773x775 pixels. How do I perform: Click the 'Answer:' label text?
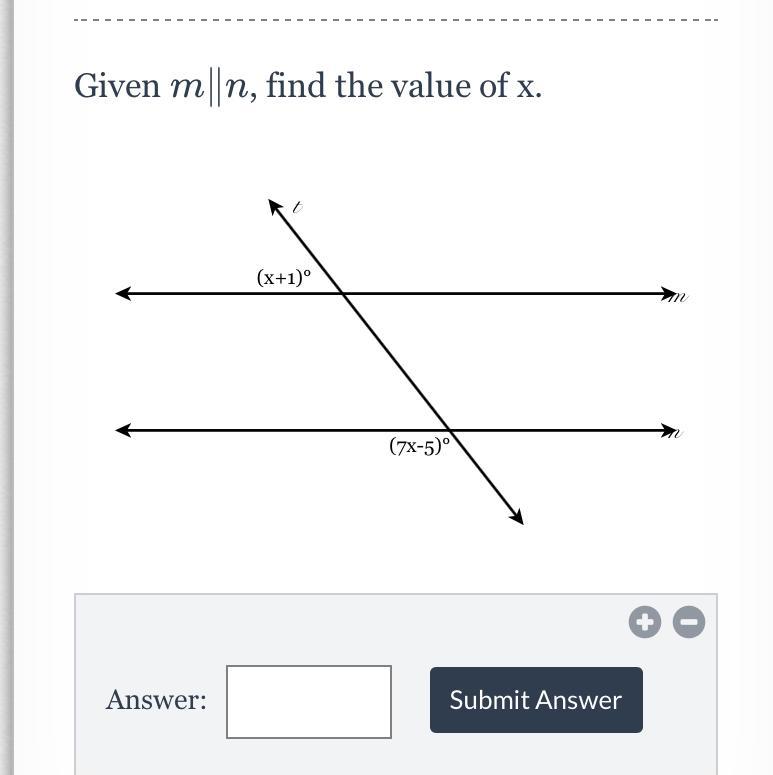[156, 700]
